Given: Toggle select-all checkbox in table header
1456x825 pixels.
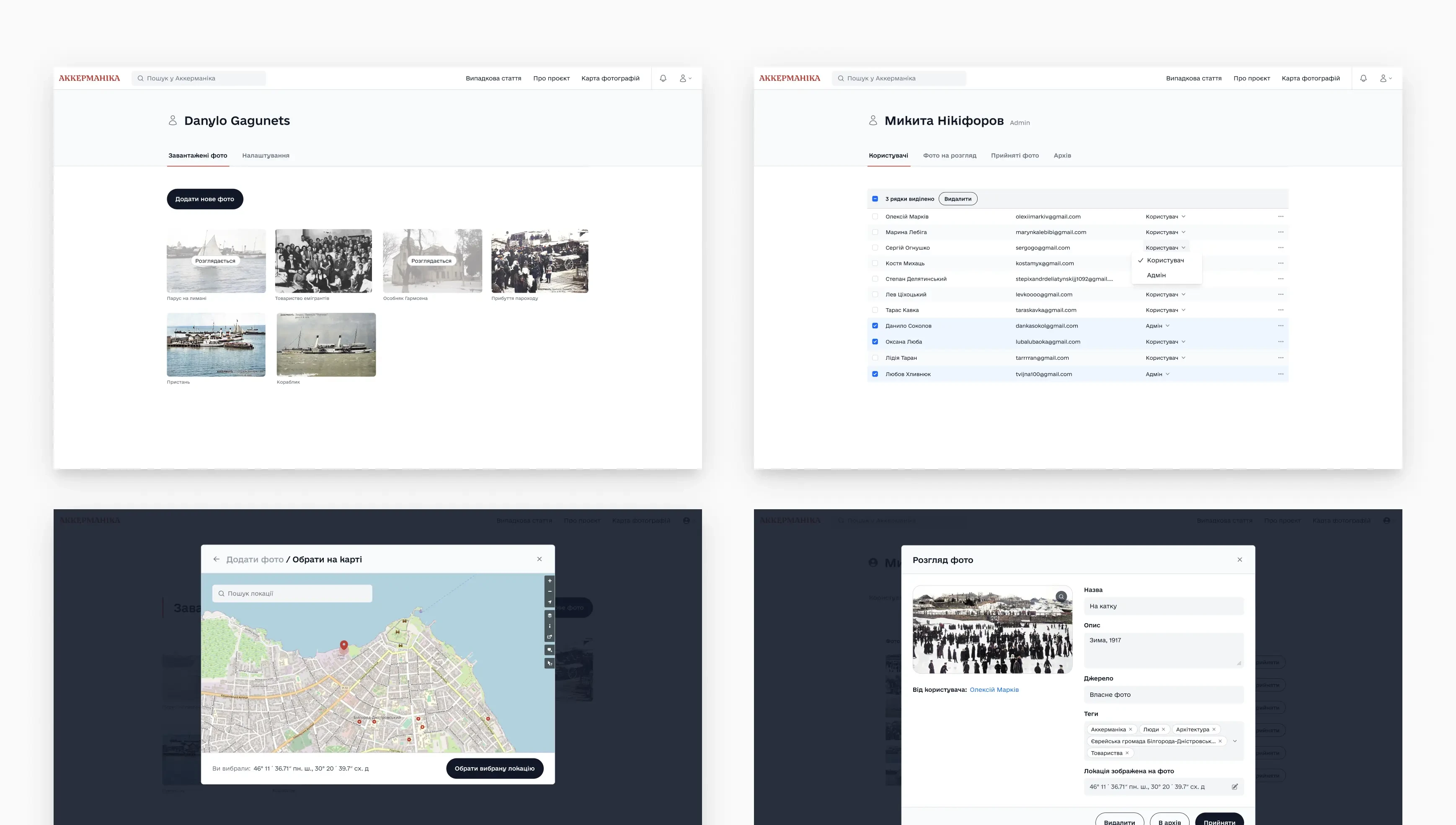Looking at the screenshot, I should click(875, 199).
